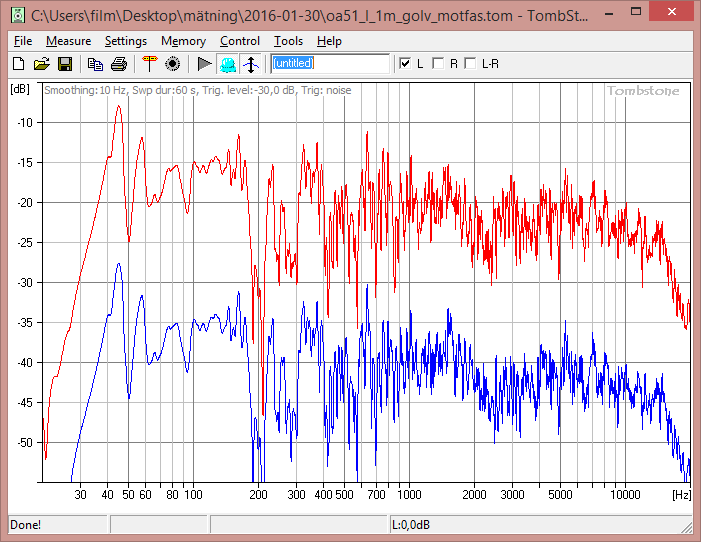
Task: Open the File menu
Action: click(22, 41)
